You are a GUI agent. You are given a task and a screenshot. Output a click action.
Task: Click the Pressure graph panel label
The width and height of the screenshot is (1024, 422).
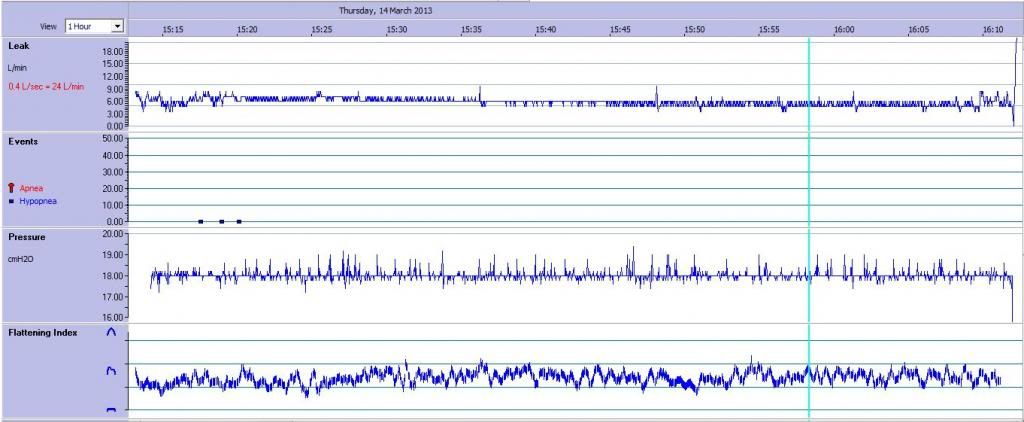click(x=27, y=238)
